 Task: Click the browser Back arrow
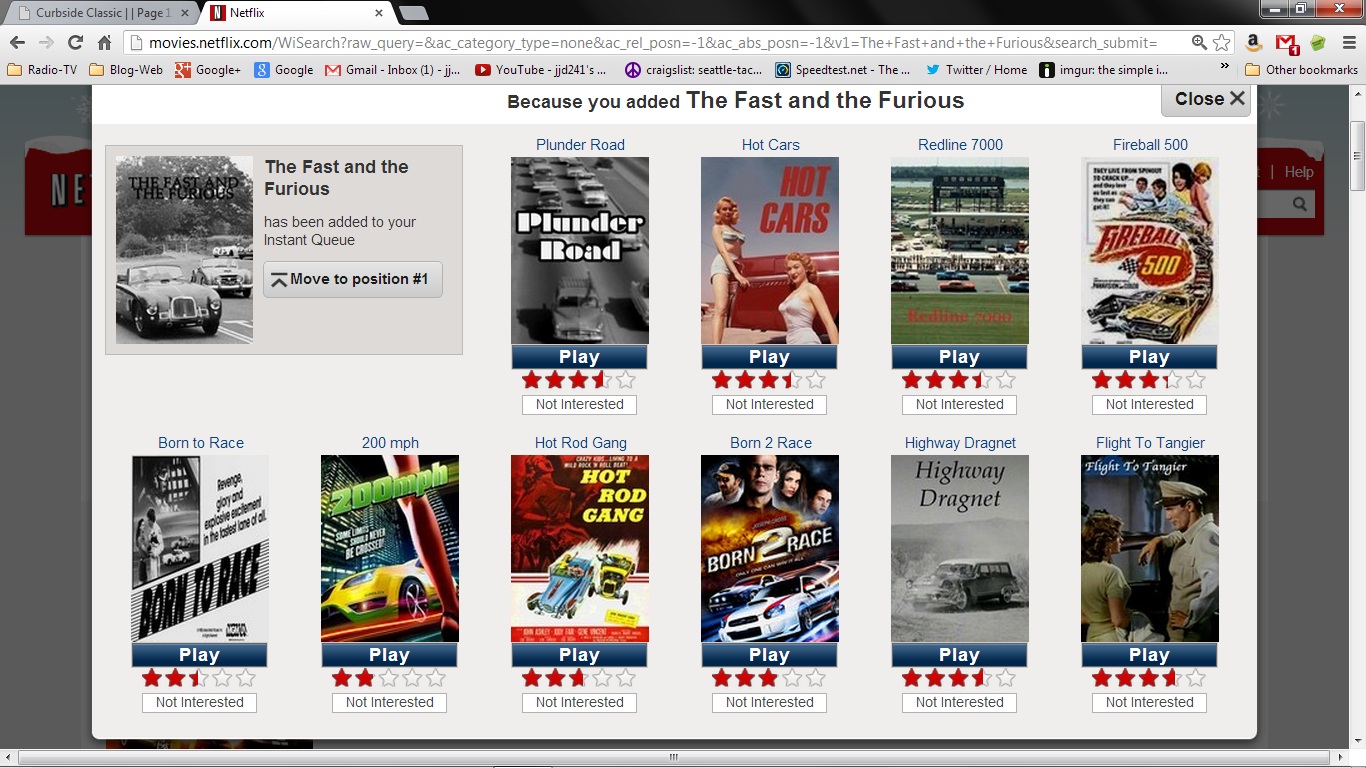coord(17,42)
